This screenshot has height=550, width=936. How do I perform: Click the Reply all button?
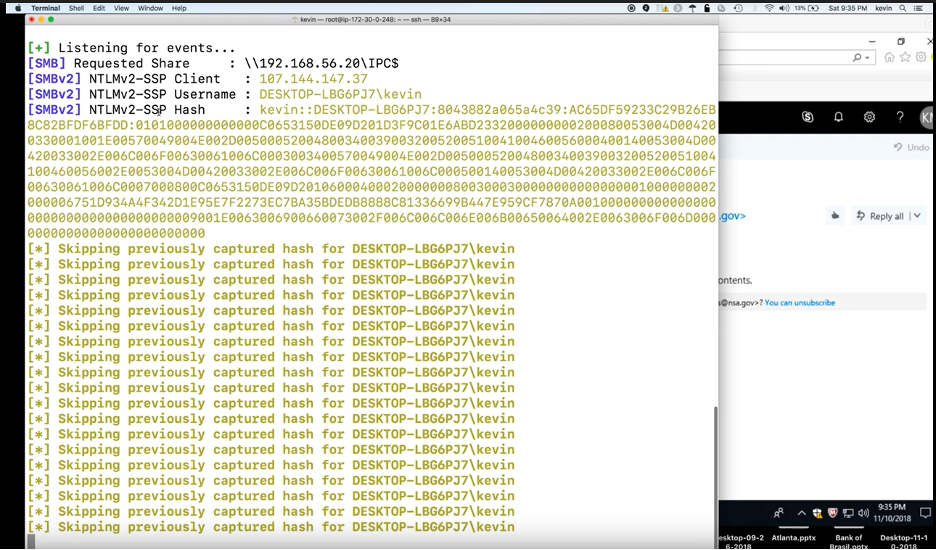tap(880, 216)
